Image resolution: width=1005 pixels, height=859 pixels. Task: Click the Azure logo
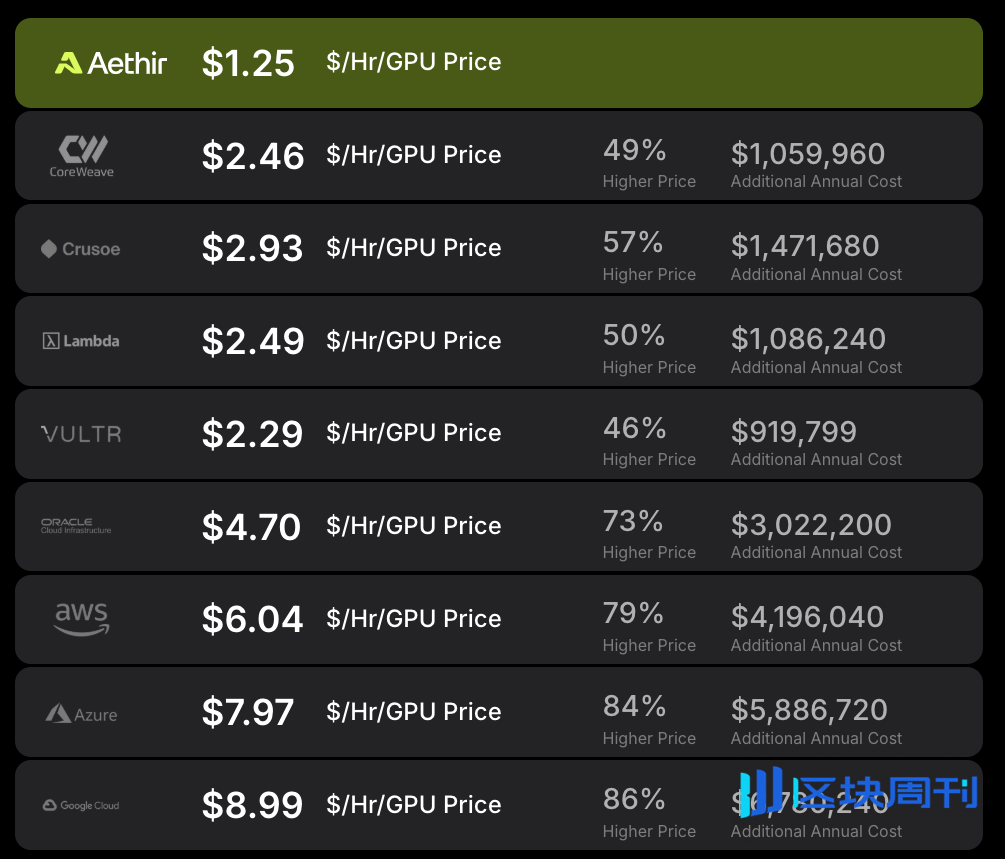81,714
